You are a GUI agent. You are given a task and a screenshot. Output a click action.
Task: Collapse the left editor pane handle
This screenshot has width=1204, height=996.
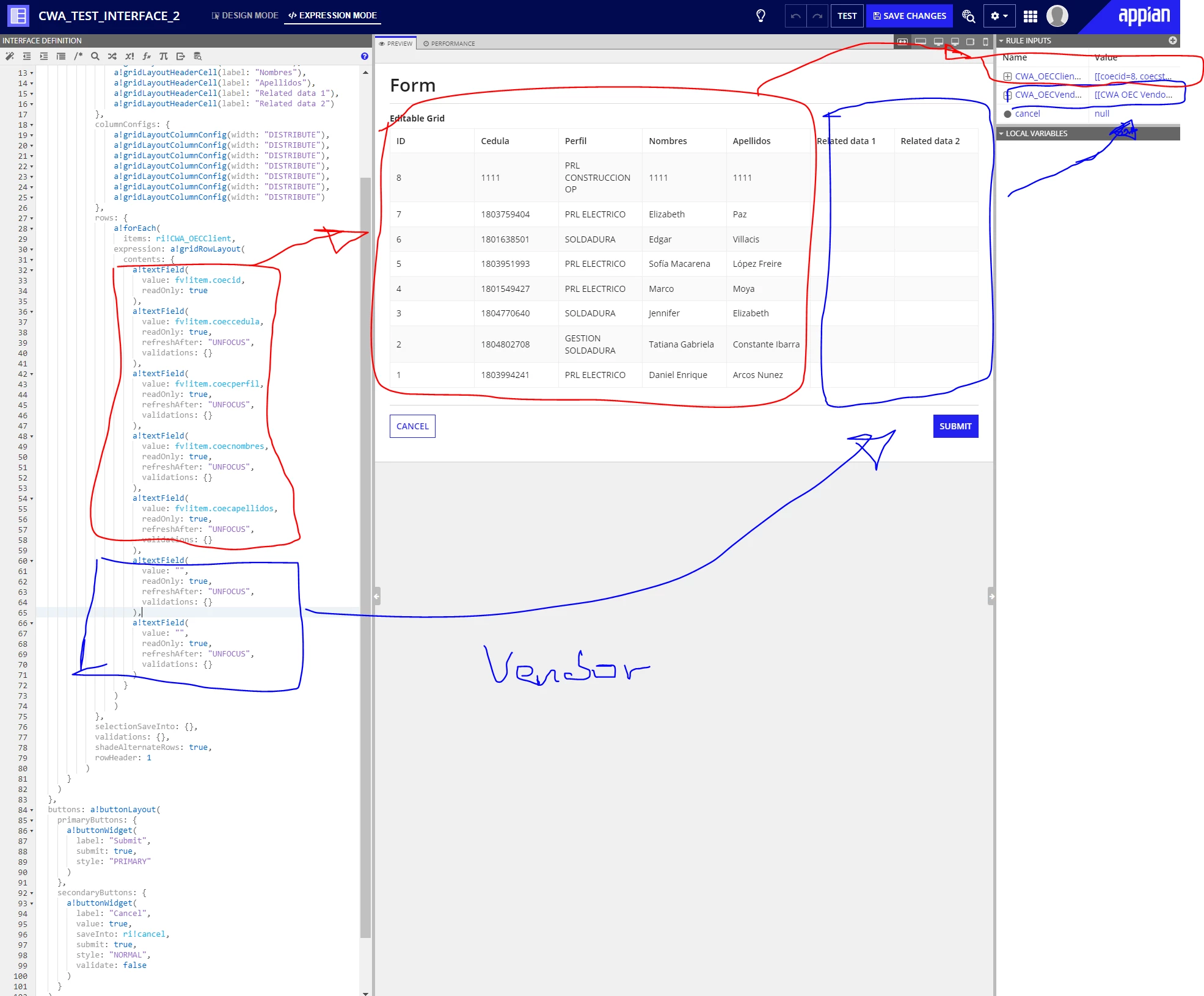(x=377, y=595)
